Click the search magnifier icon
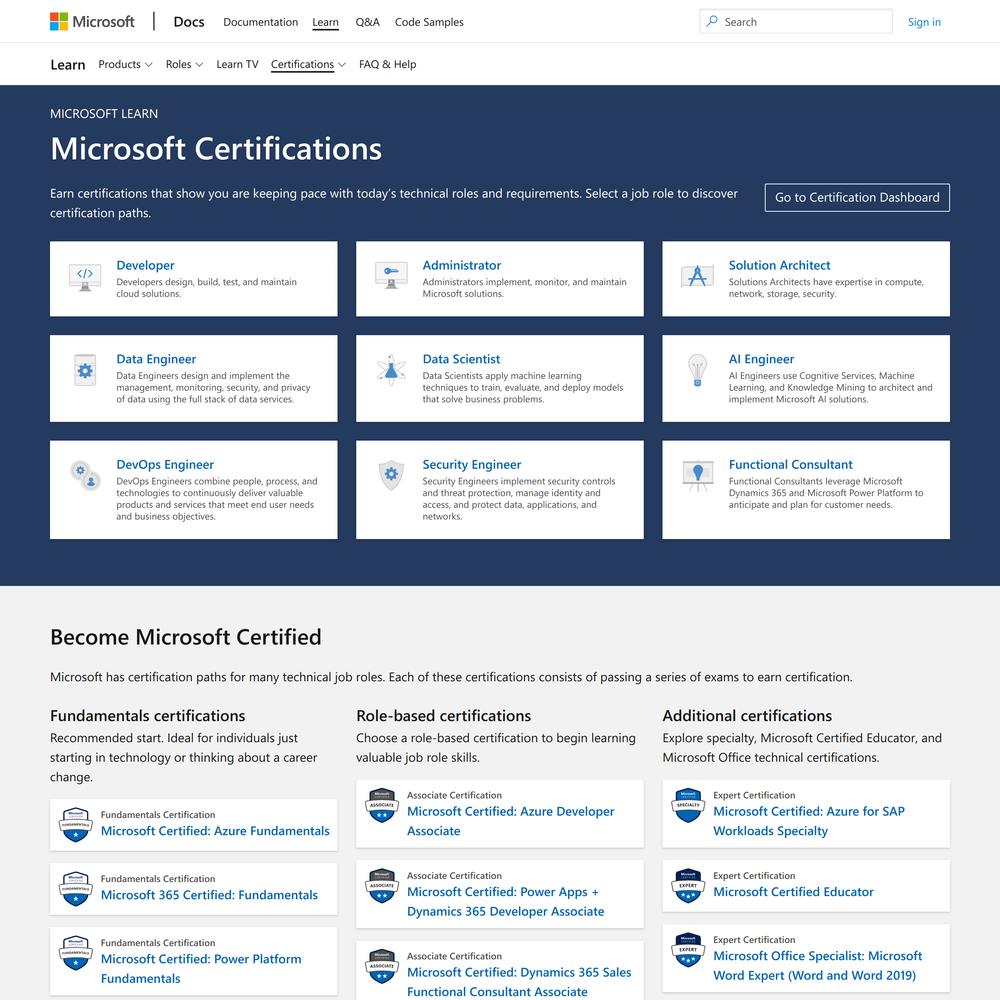This screenshot has width=1000, height=1000. coord(712,21)
